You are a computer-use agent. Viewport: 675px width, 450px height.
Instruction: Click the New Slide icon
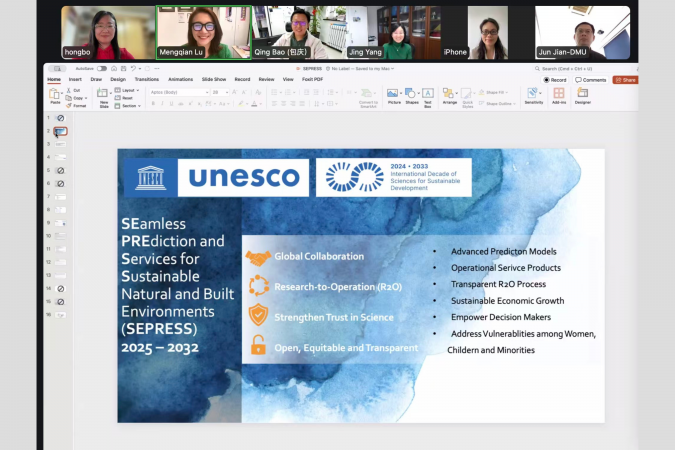pos(102,93)
